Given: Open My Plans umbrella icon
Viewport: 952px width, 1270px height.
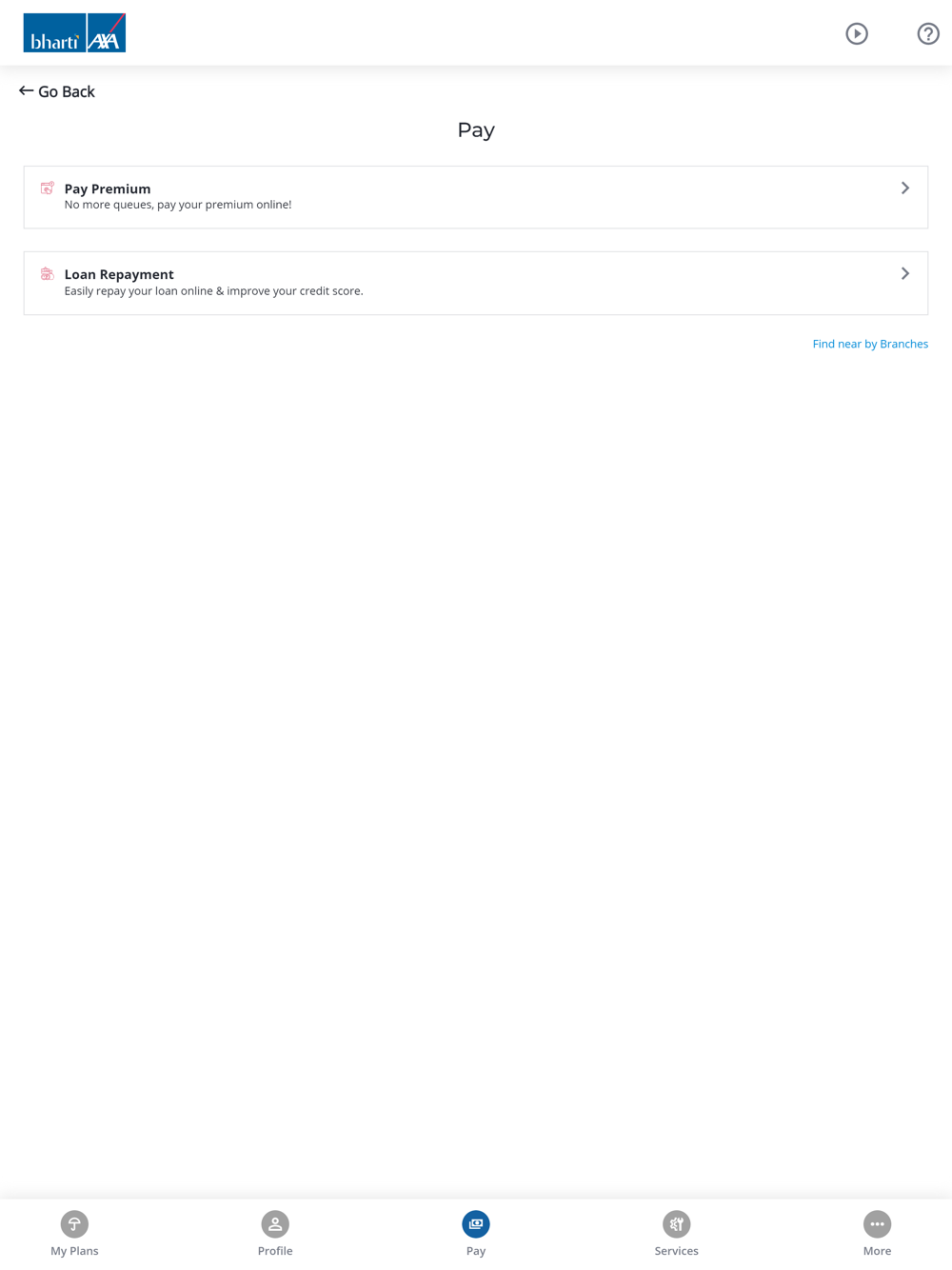Looking at the screenshot, I should (74, 1224).
